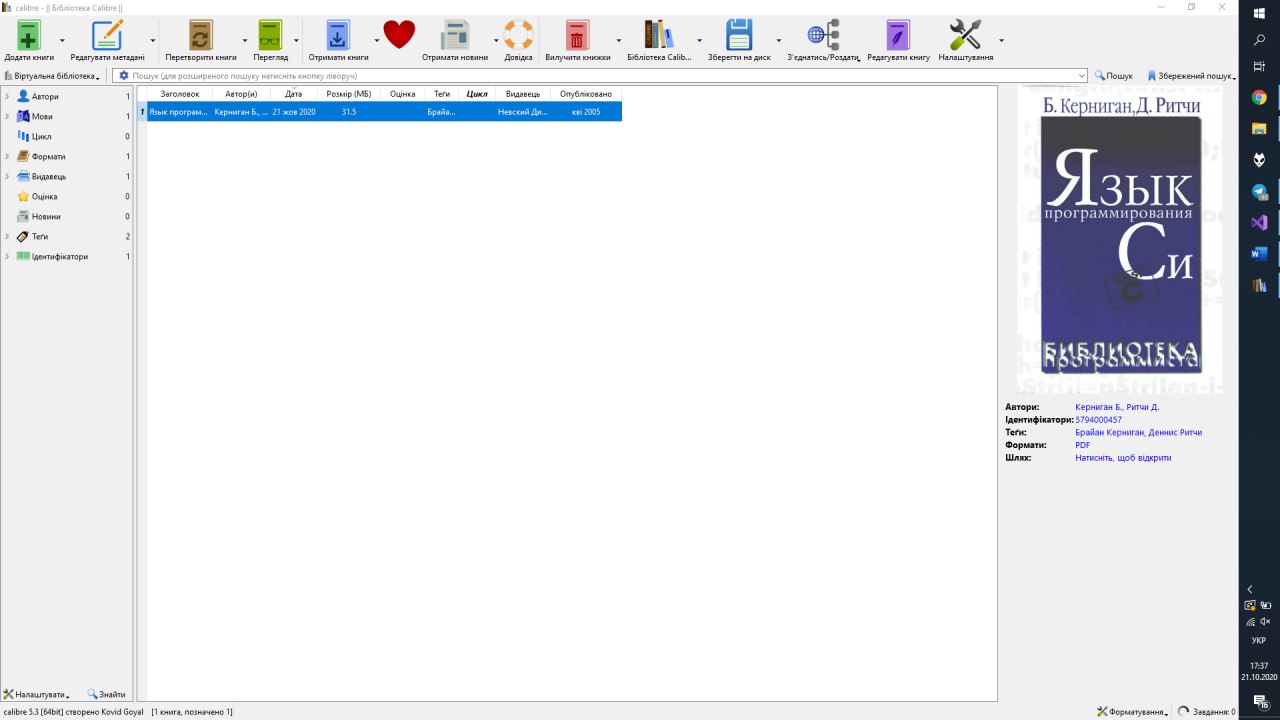Sort by the Видавець column header
Screen dimensions: 1280x720
[x=523, y=94]
